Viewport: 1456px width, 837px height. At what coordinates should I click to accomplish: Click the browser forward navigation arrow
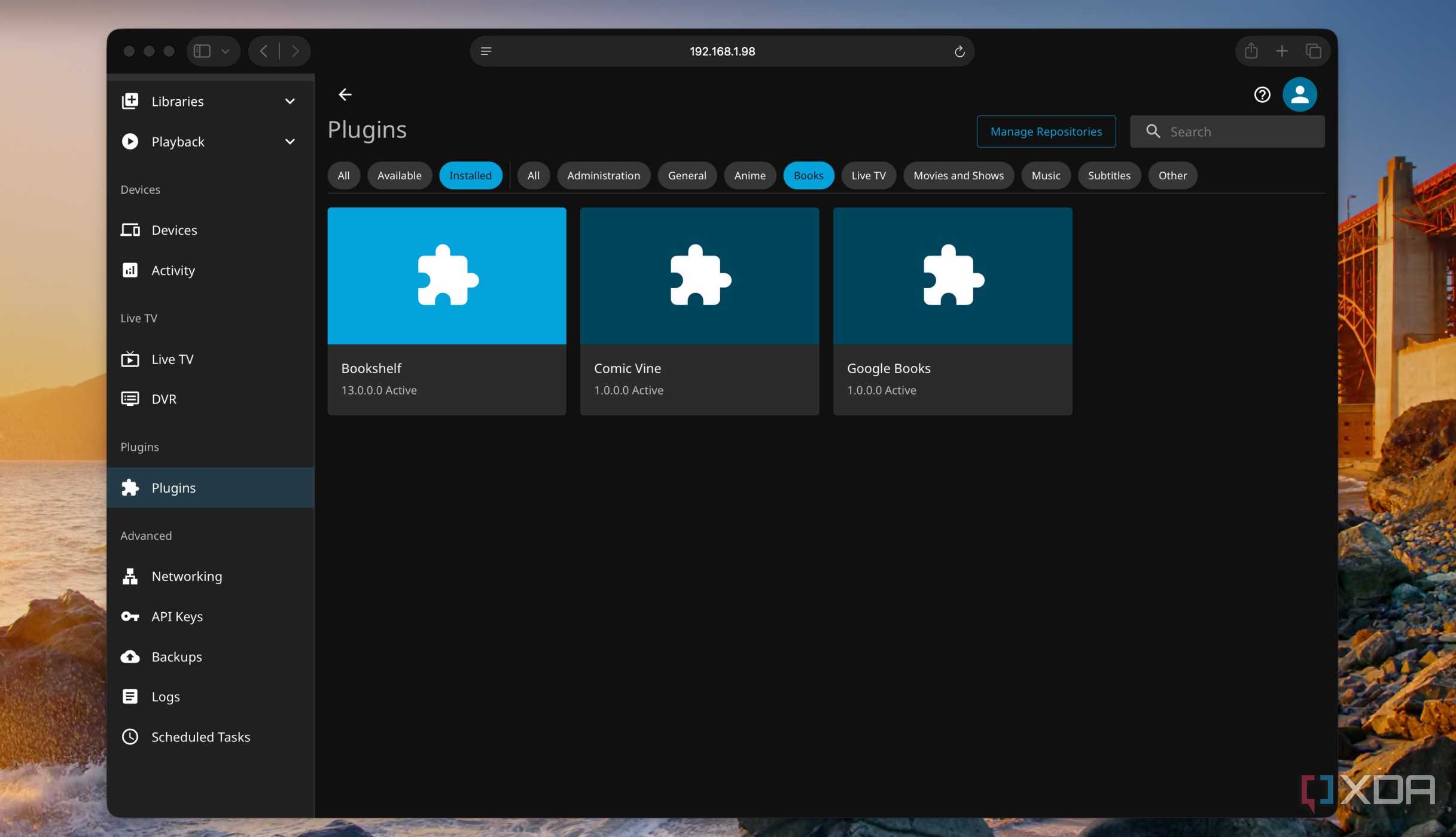pyautogui.click(x=295, y=51)
